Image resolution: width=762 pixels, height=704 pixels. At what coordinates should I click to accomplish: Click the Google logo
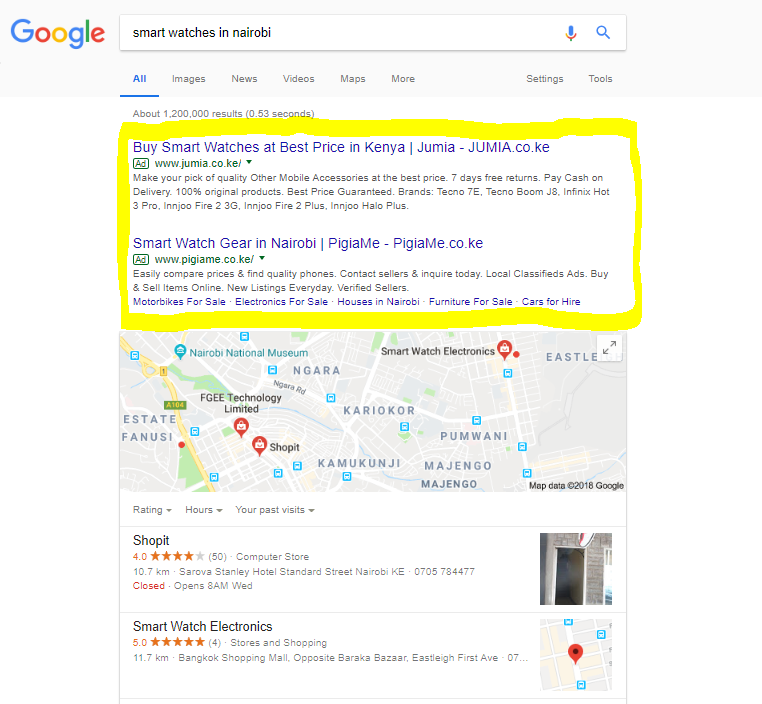pos(57,33)
